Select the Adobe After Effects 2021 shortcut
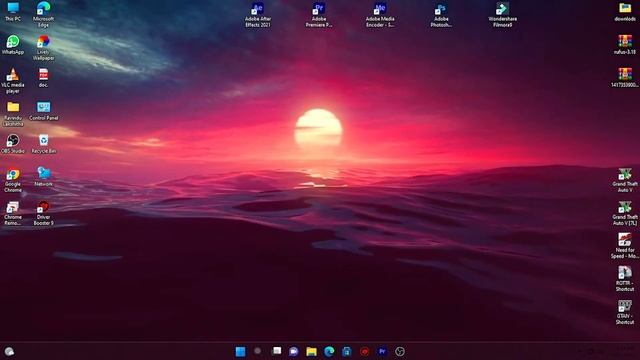This screenshot has height=360, width=640. pyautogui.click(x=258, y=15)
